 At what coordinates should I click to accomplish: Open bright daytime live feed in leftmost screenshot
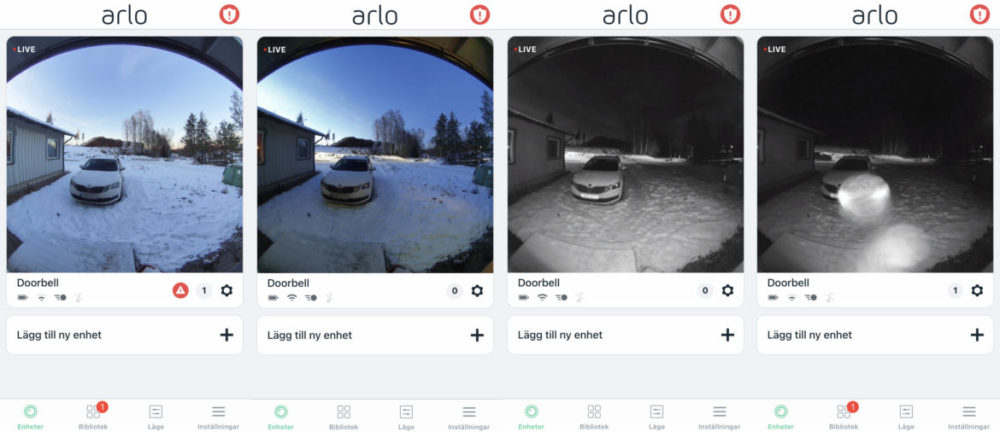pos(125,154)
